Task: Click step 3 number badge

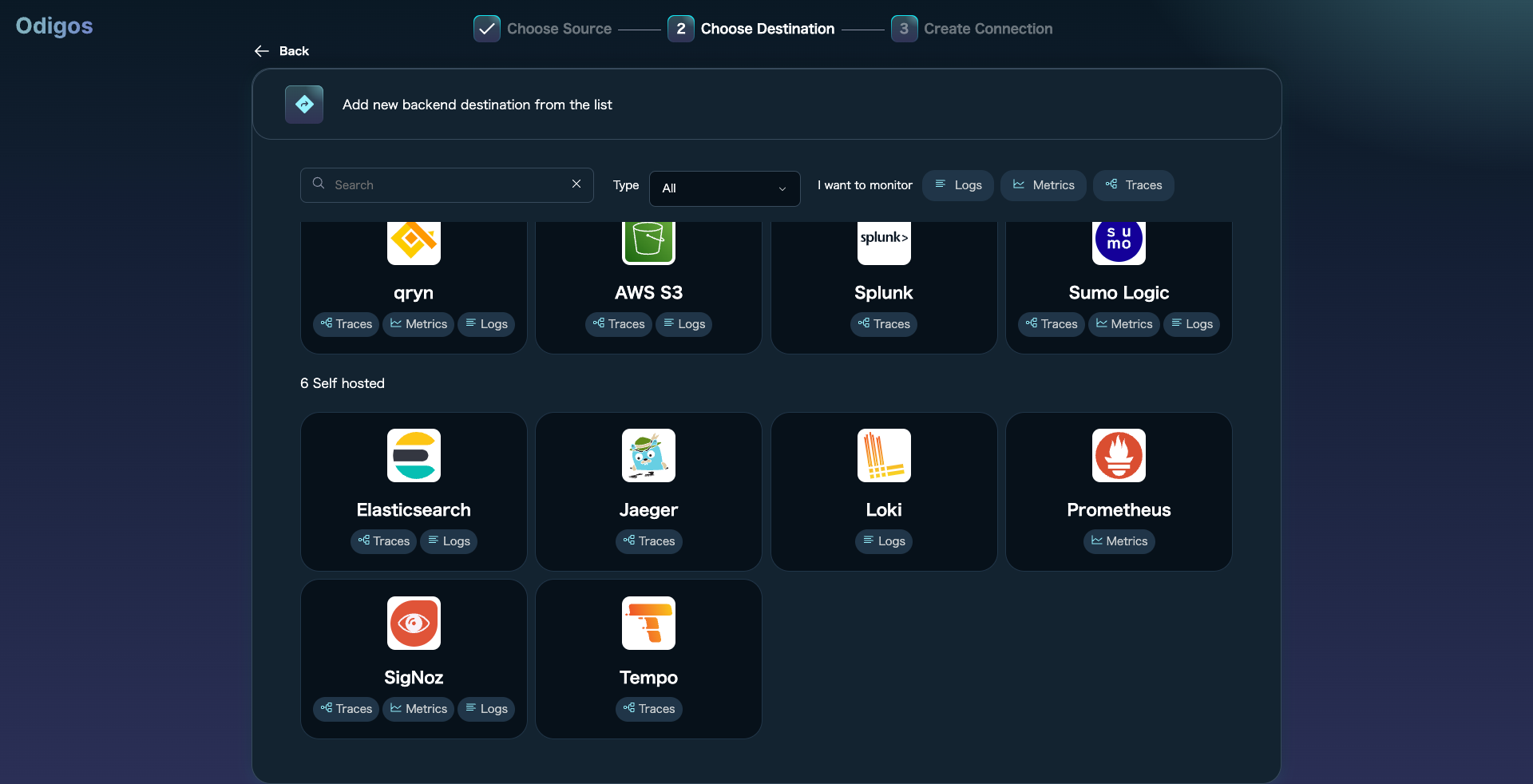Action: 904,29
